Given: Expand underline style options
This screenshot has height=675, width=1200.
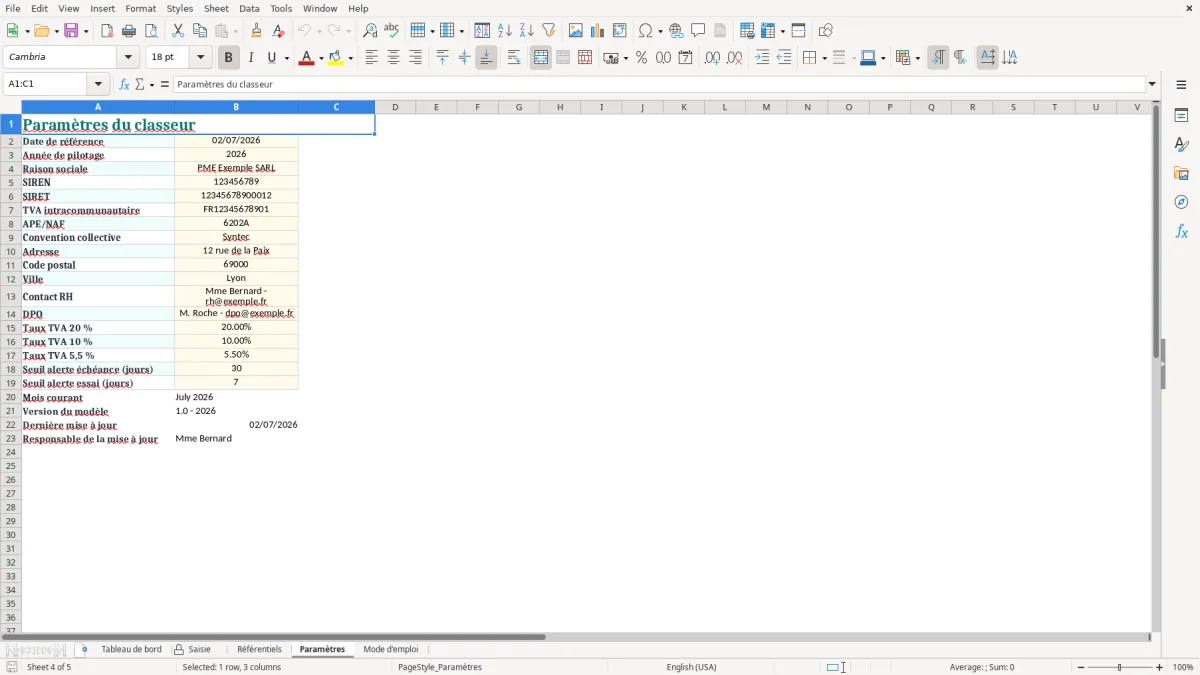Looking at the screenshot, I should click(286, 58).
